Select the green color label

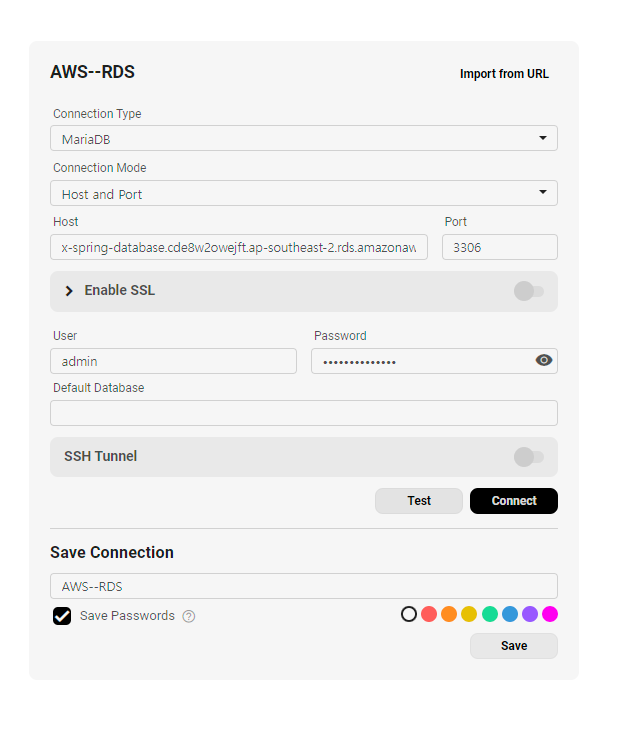pyautogui.click(x=490, y=614)
